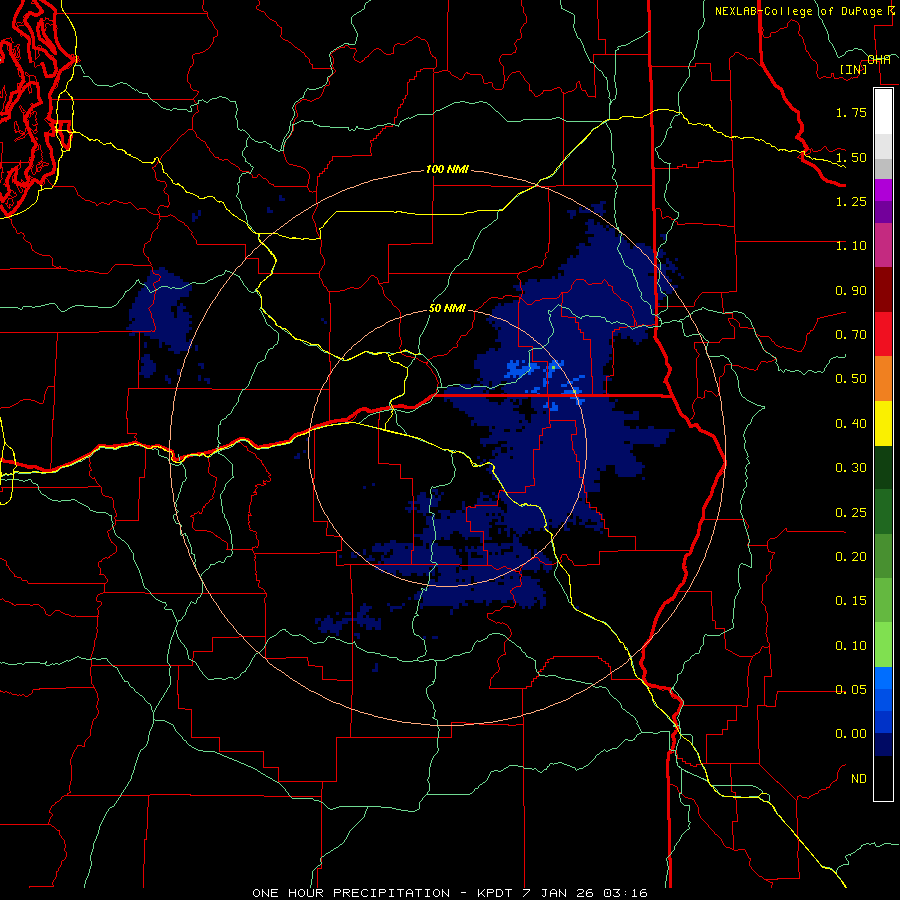Viewport: 900px width, 900px height.
Task: Click the "0.20" legend value
Action: 851,557
